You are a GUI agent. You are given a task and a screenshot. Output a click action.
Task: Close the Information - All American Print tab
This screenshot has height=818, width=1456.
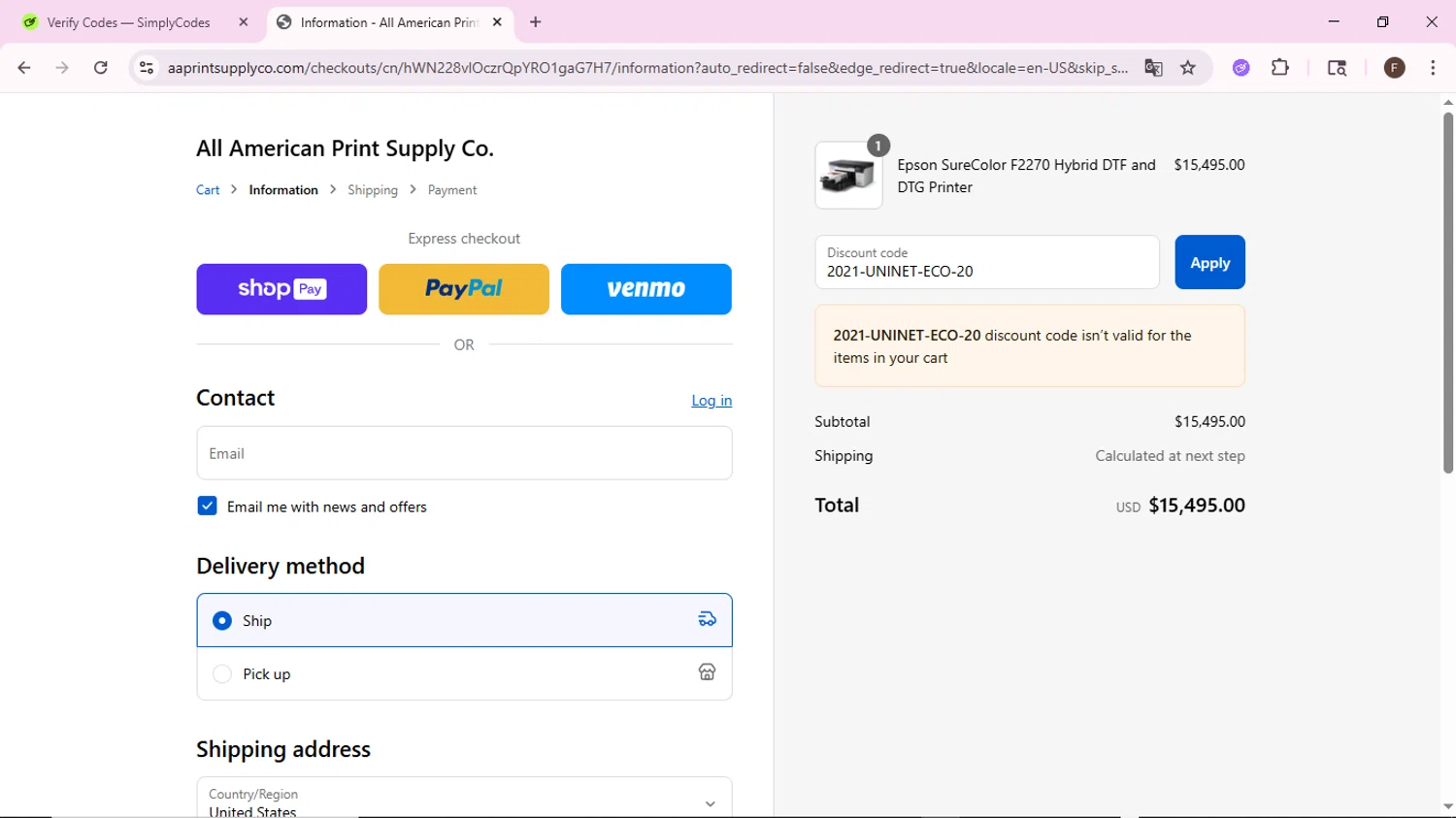click(497, 22)
